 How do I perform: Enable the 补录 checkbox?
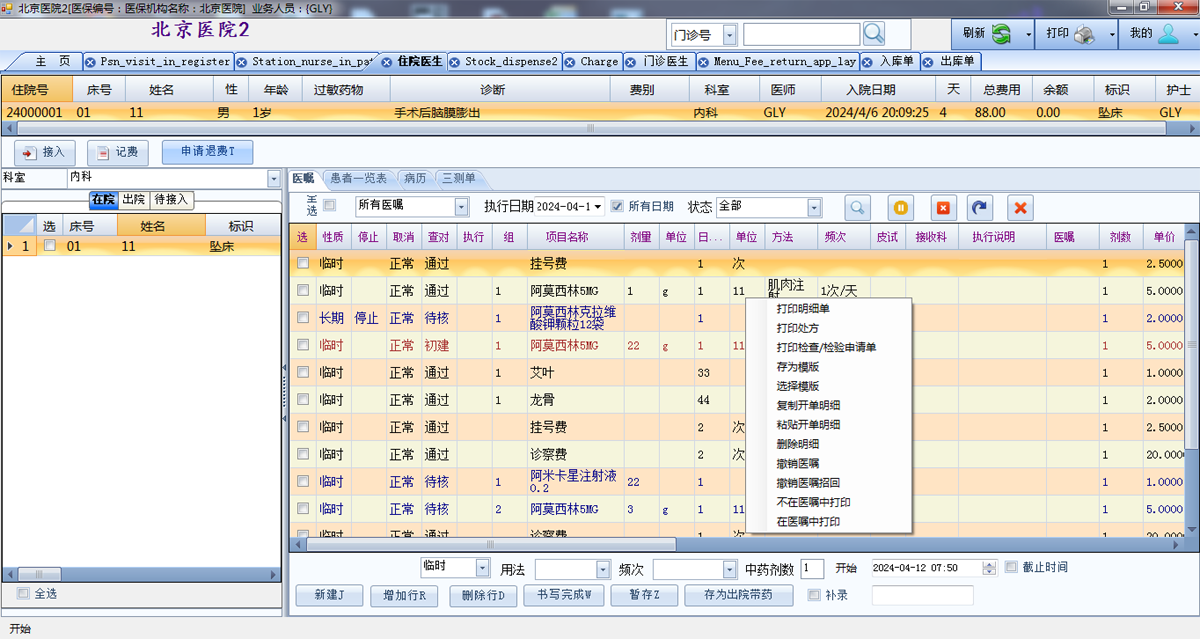pos(814,595)
